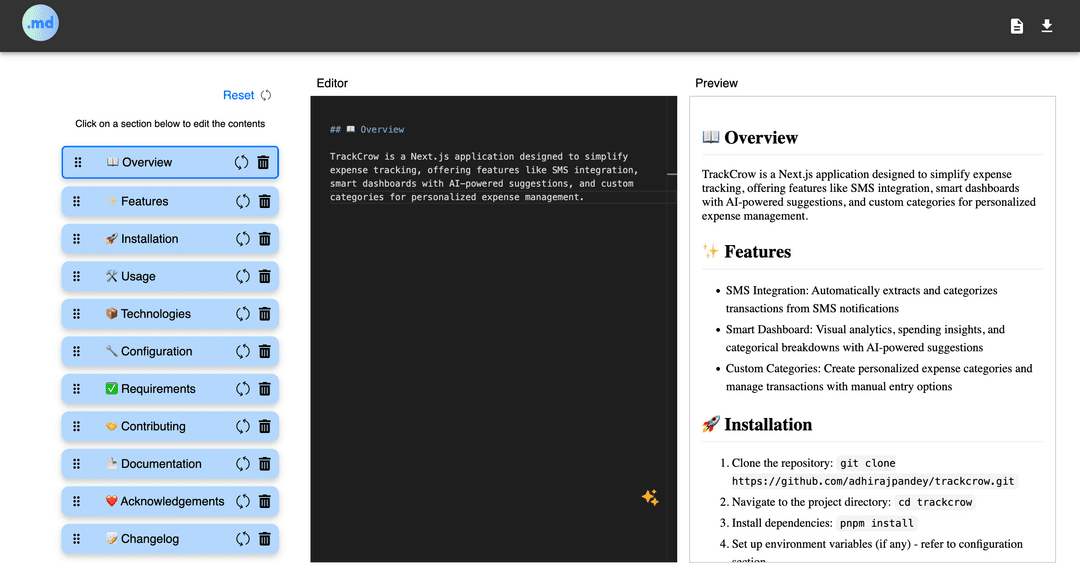This screenshot has height=584, width=1080.
Task: Delete the Installation section
Action: [264, 239]
